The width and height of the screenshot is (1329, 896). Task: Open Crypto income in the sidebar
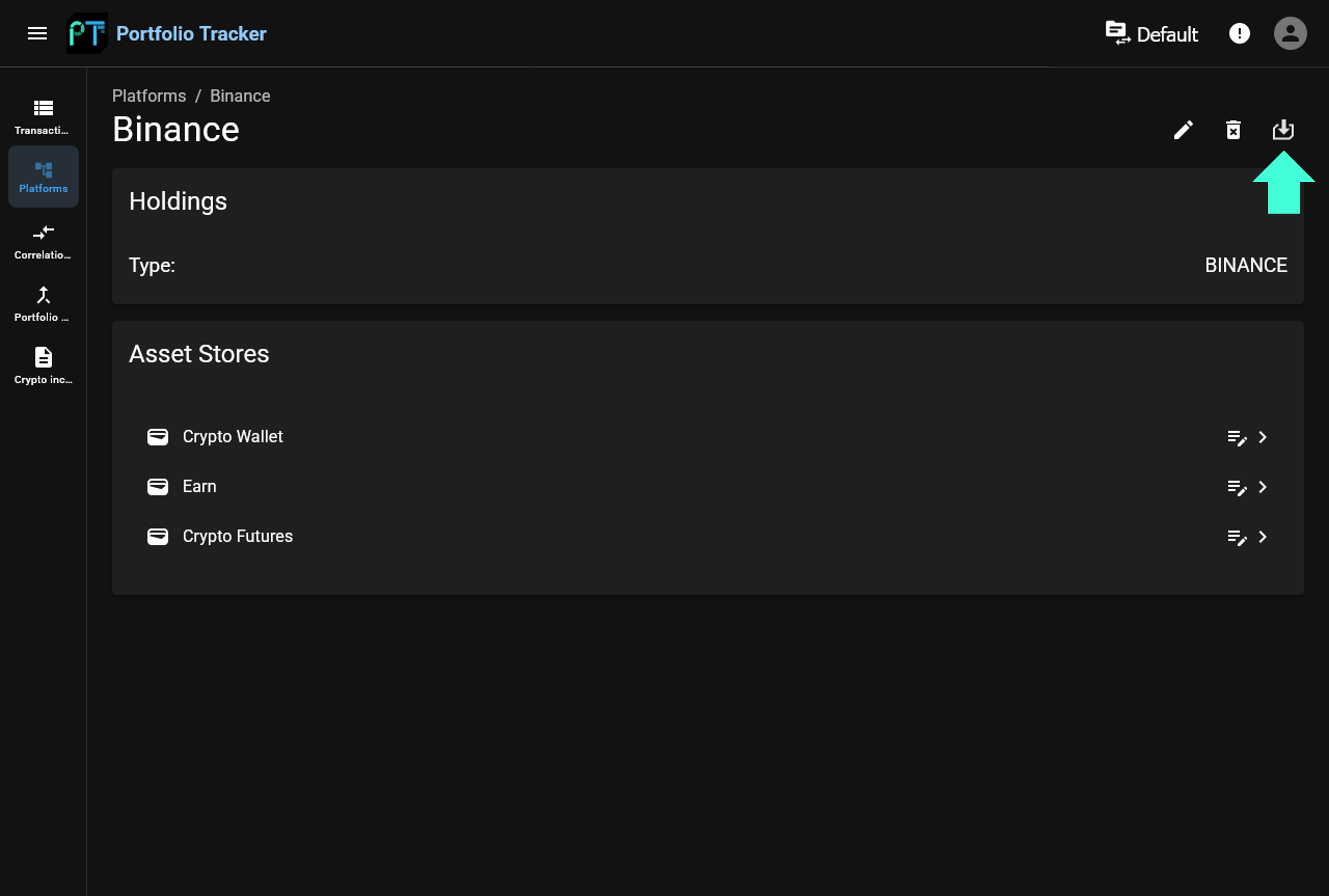tap(43, 366)
